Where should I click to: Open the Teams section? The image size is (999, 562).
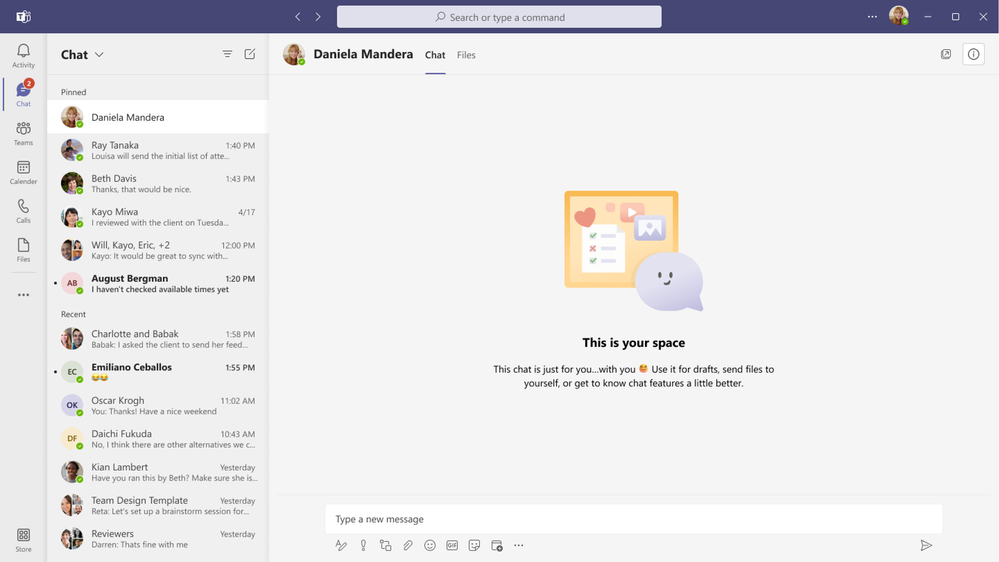[x=24, y=133]
